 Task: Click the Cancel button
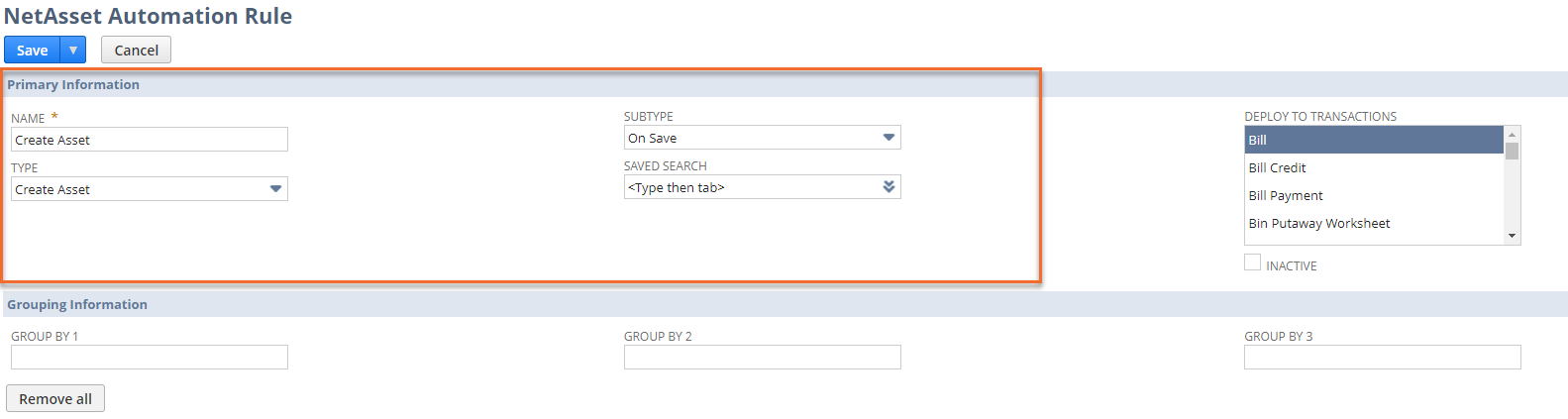[x=136, y=51]
